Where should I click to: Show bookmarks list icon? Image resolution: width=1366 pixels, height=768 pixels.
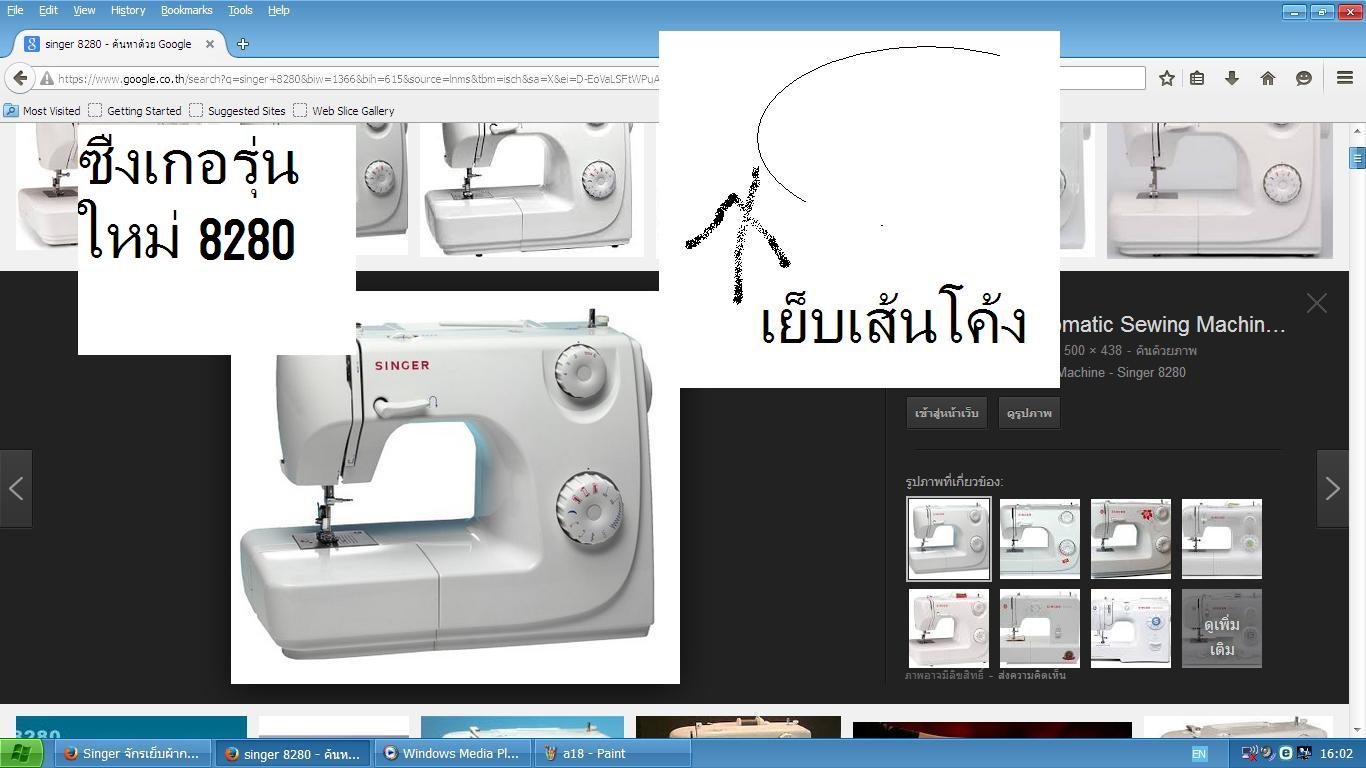point(1197,78)
